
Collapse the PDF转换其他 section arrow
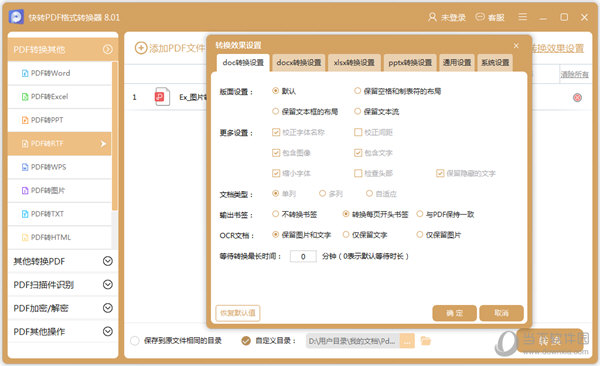click(108, 49)
